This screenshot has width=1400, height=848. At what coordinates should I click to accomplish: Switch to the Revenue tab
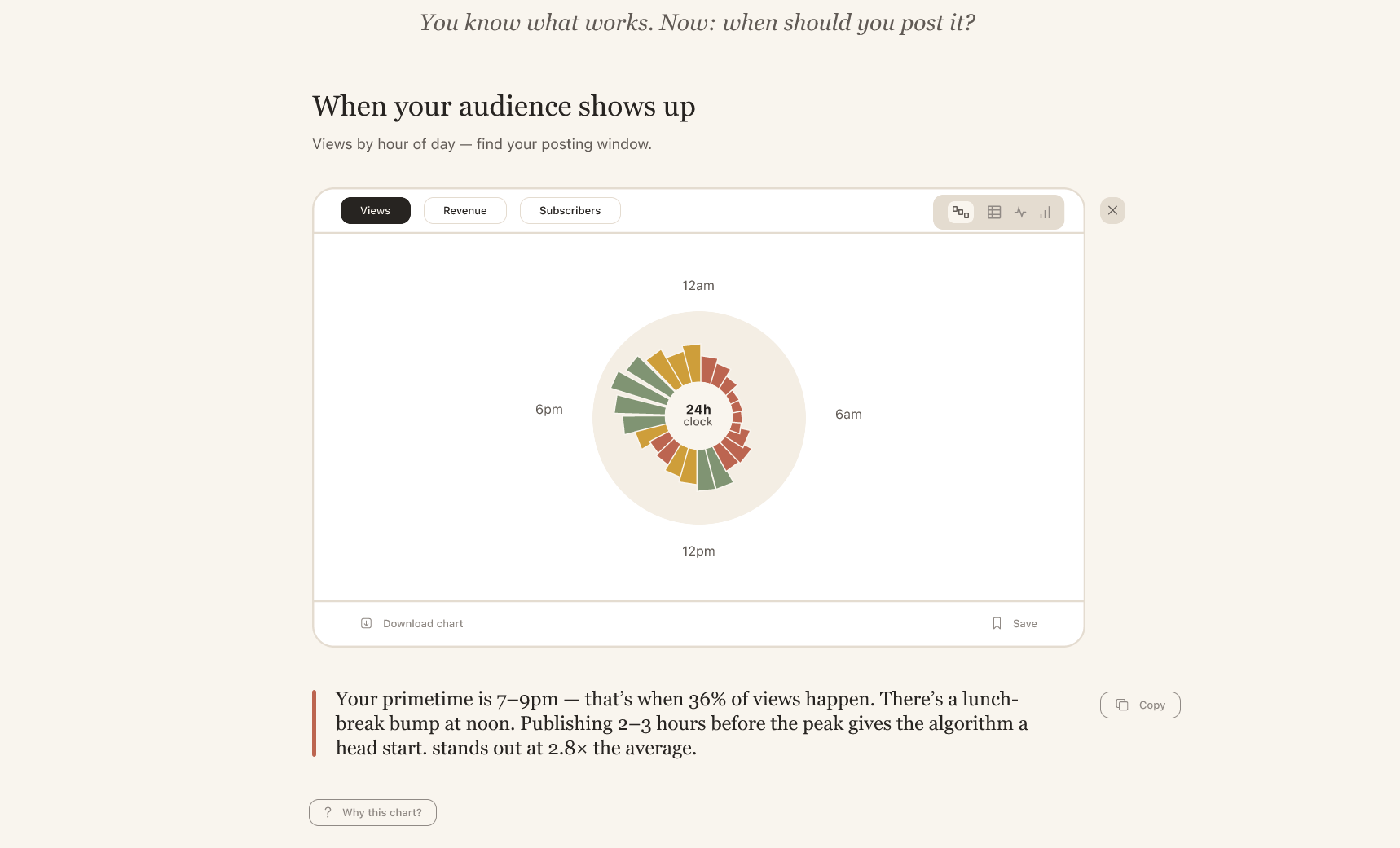pos(464,210)
